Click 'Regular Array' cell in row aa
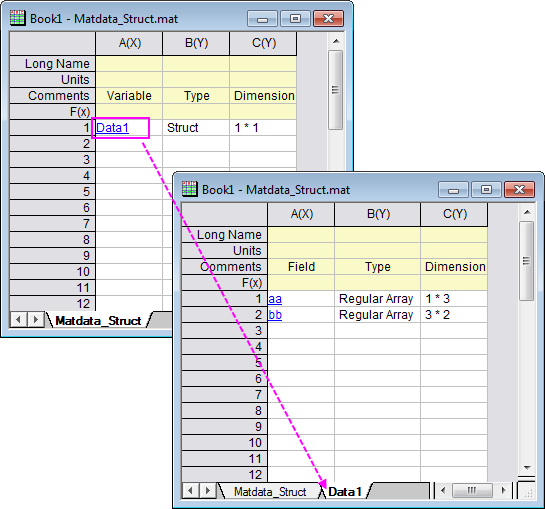Image resolution: width=545 pixels, height=509 pixels. point(377,299)
